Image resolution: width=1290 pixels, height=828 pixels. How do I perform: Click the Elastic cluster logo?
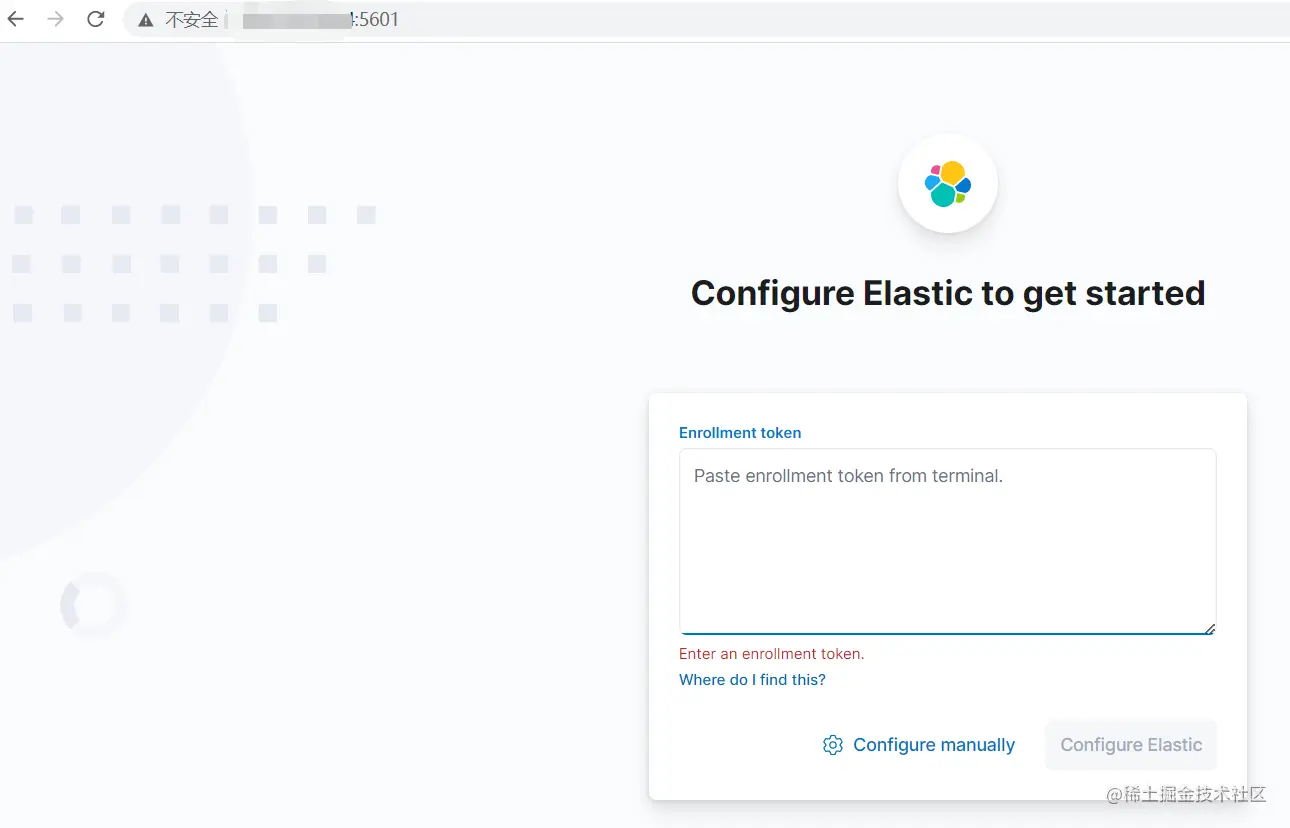tap(948, 184)
